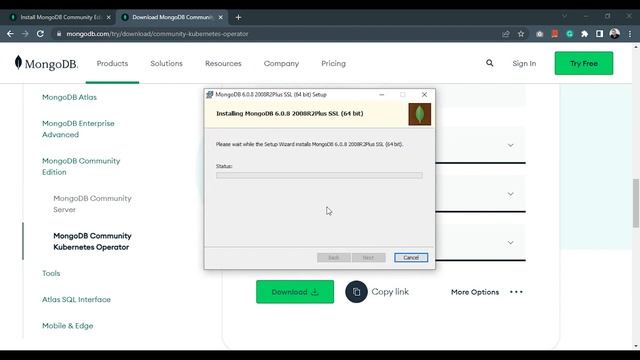Close the MongoDB Setup dialog
The height and width of the screenshot is (360, 640).
point(424,95)
